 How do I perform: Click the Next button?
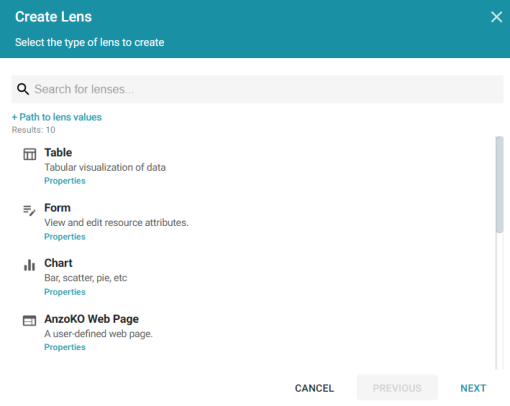click(473, 388)
